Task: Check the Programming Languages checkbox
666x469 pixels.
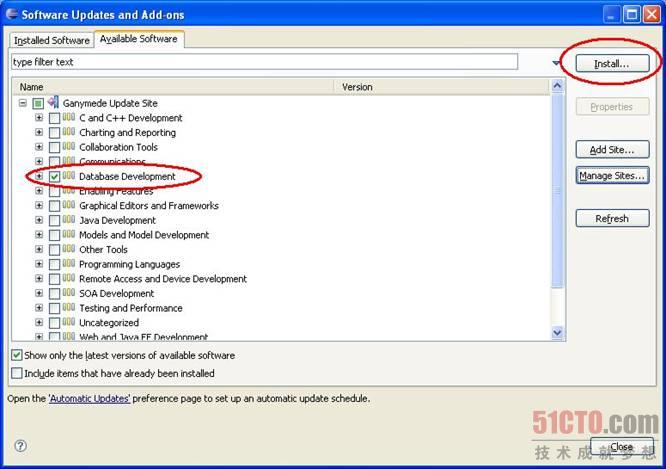Action: pos(54,265)
